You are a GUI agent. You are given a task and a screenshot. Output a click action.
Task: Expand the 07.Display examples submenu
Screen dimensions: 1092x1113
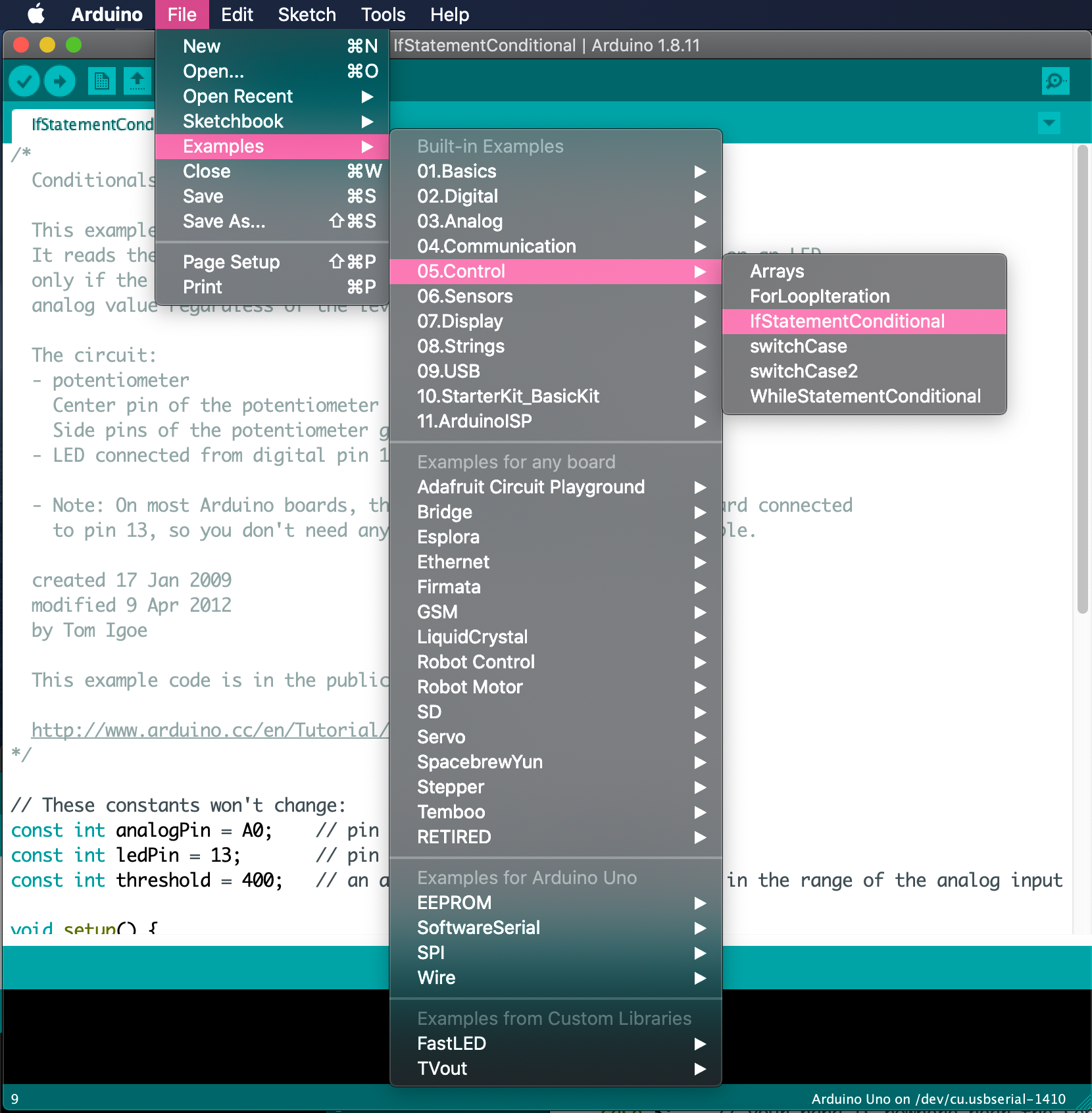[556, 321]
